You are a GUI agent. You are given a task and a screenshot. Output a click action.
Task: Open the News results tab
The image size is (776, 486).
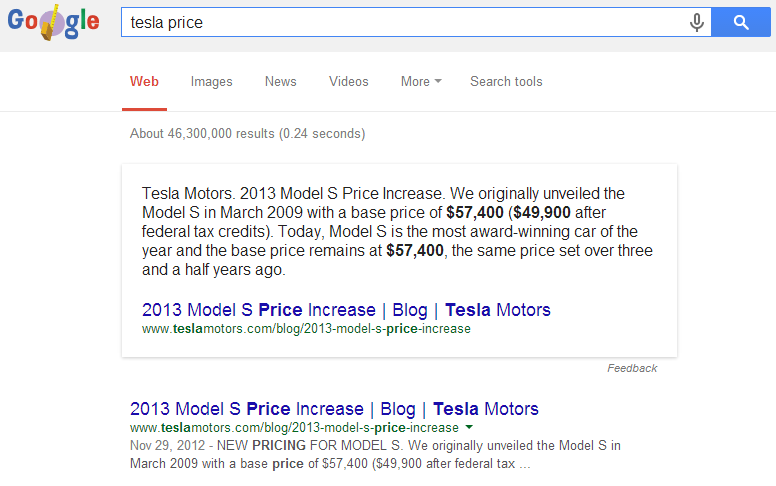(280, 82)
